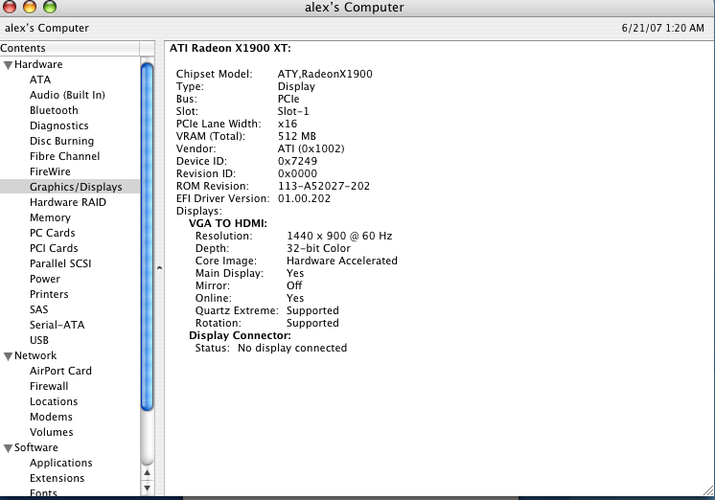Screen dimensions: 715x500
Task: Click the green zoom button
Action: [x=50, y=6]
